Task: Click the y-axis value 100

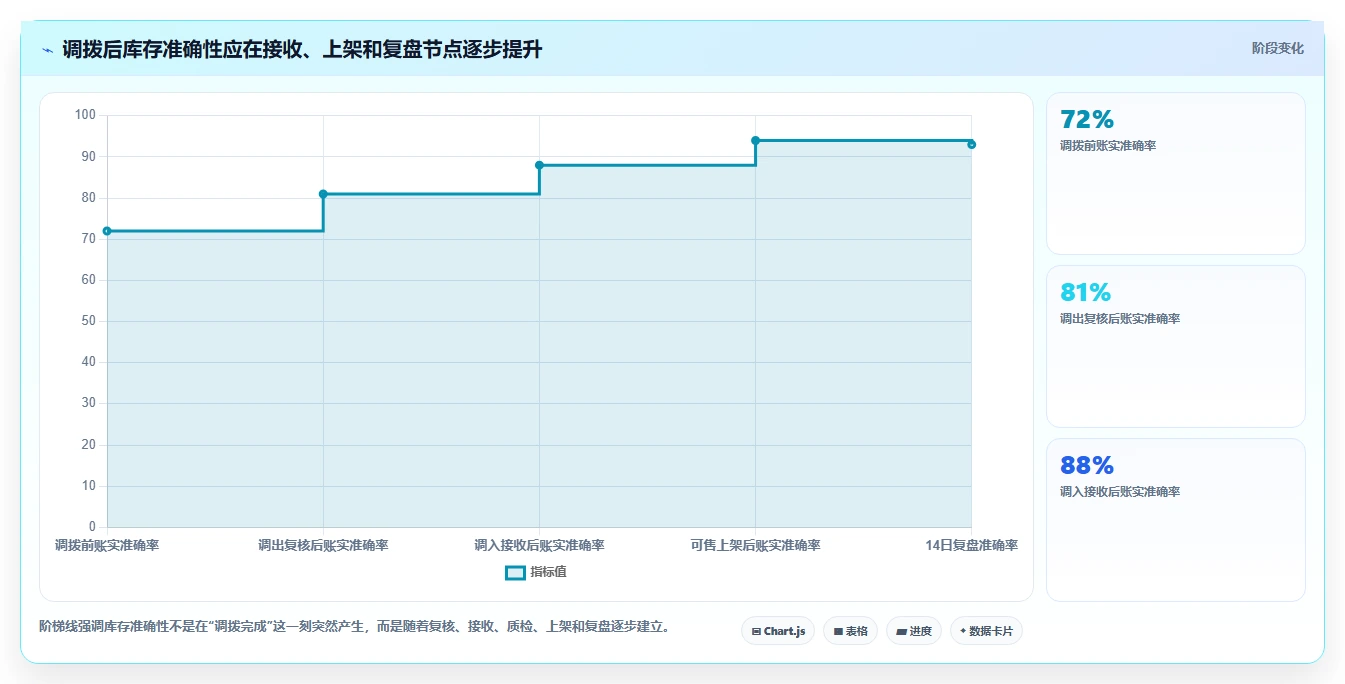Action: tap(85, 115)
